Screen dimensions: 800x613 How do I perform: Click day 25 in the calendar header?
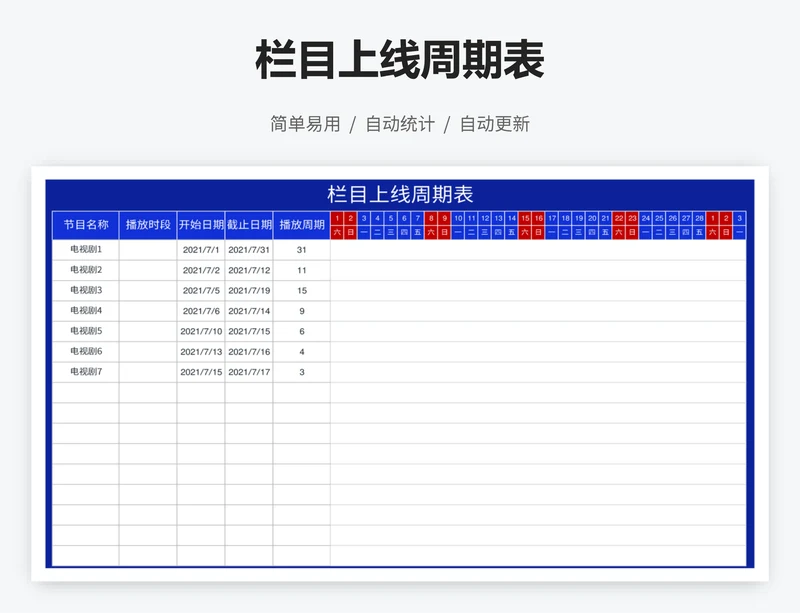coord(659,218)
